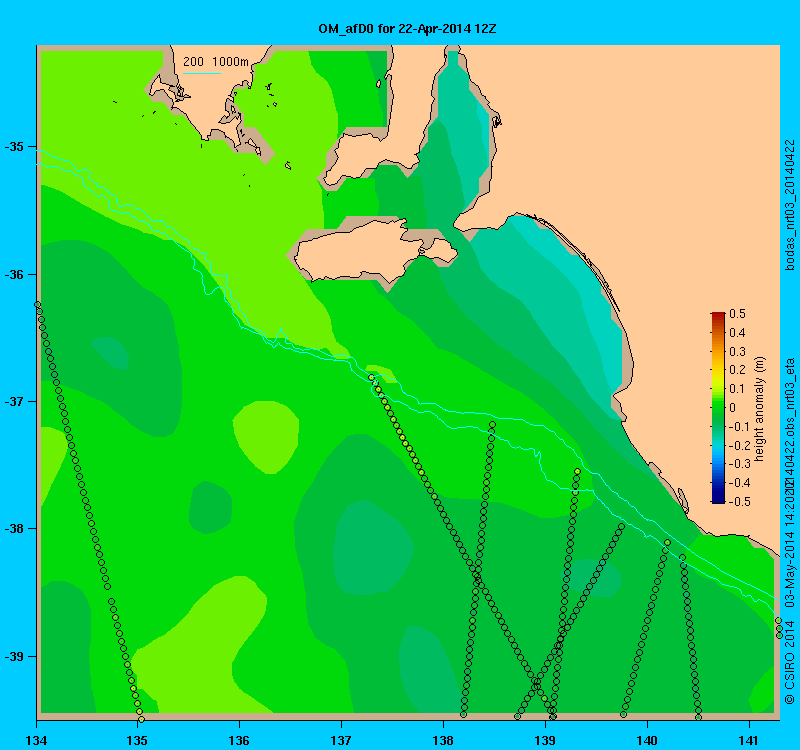
Task: Click the plot title 'OM_afD0 for 22-Apr-2014 12Z'
Action: tap(407, 29)
